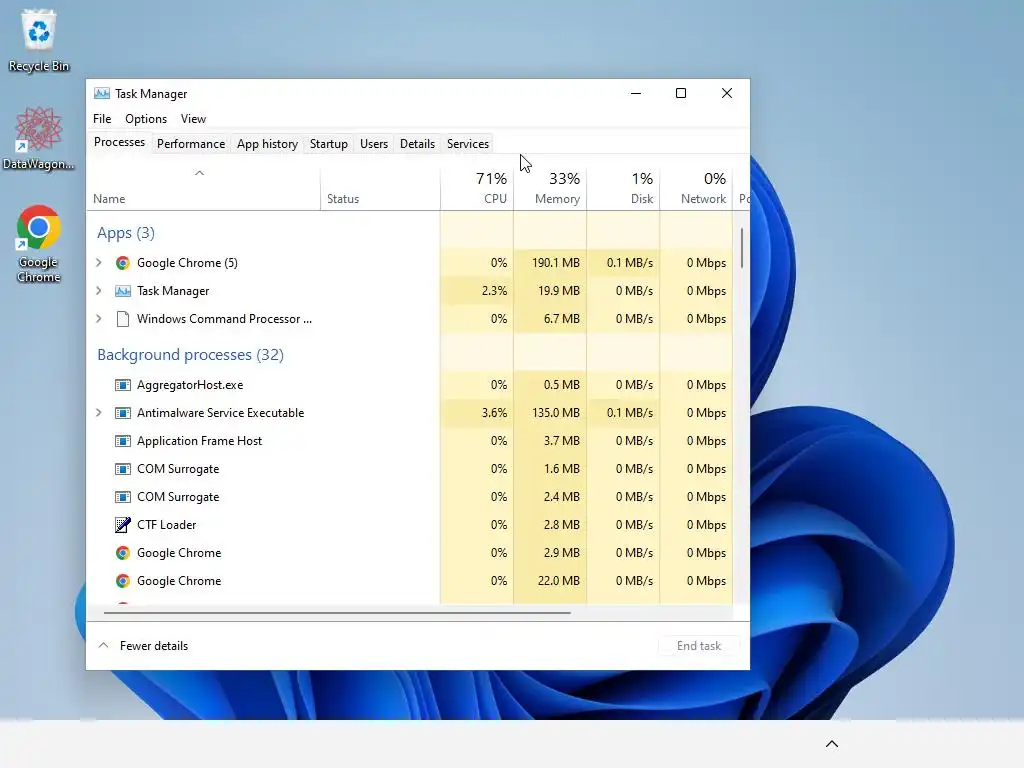Screen dimensions: 1024x768
Task: Click the horizontal scrollbar at list bottom
Action: tap(337, 613)
